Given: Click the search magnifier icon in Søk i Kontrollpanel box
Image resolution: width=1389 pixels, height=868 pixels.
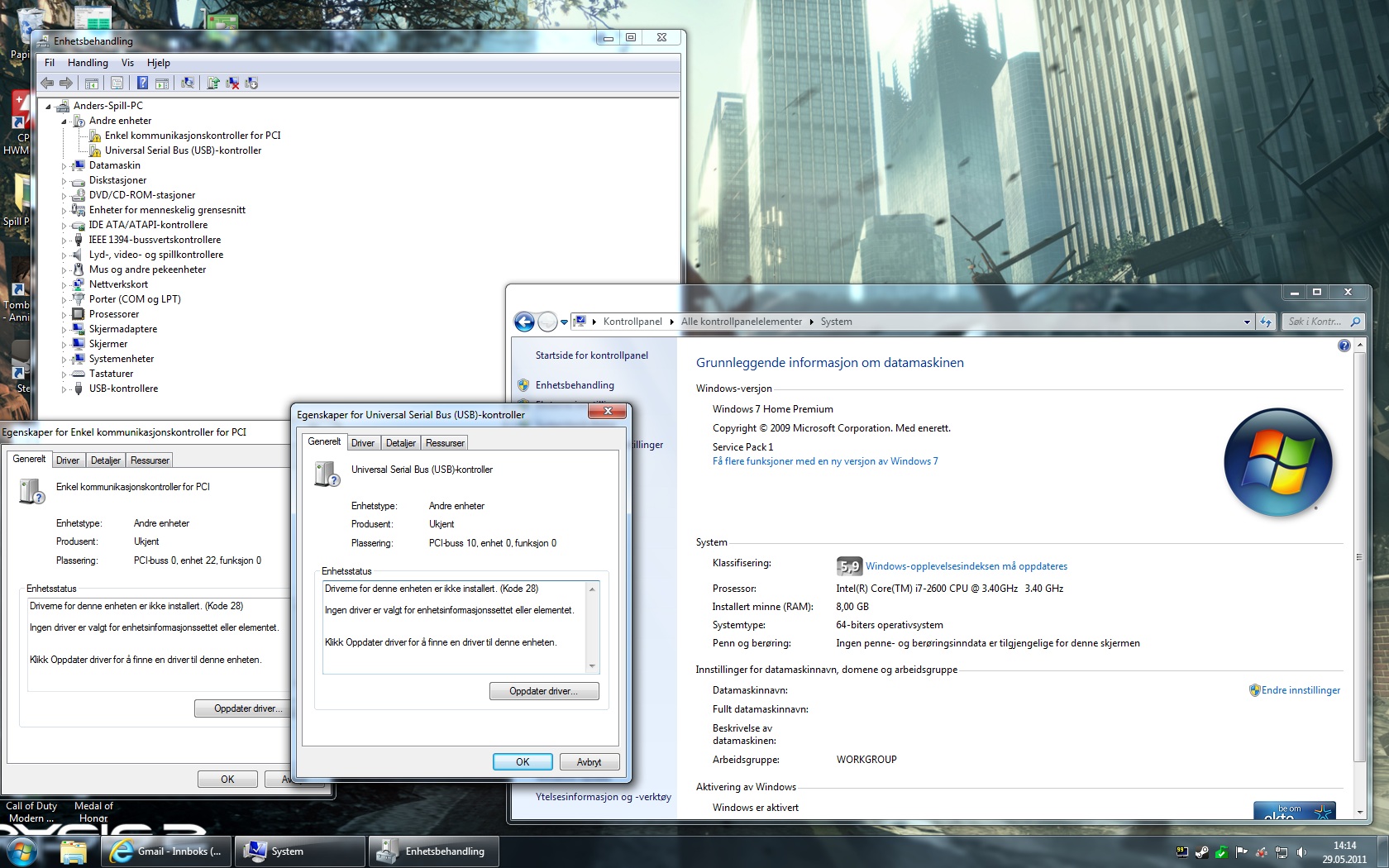Looking at the screenshot, I should [1355, 322].
